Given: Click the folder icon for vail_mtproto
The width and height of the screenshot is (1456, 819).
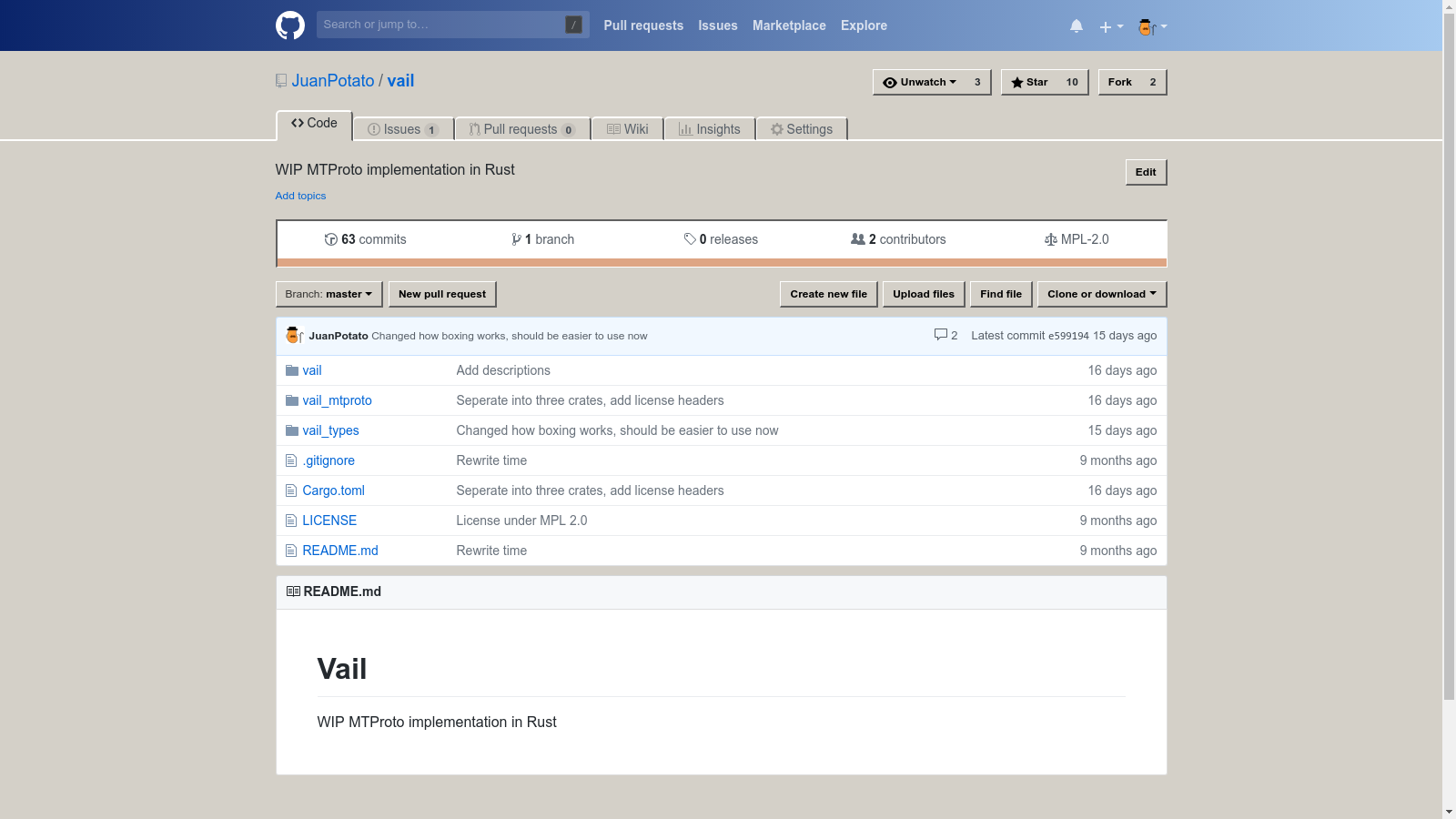Looking at the screenshot, I should pyautogui.click(x=291, y=400).
